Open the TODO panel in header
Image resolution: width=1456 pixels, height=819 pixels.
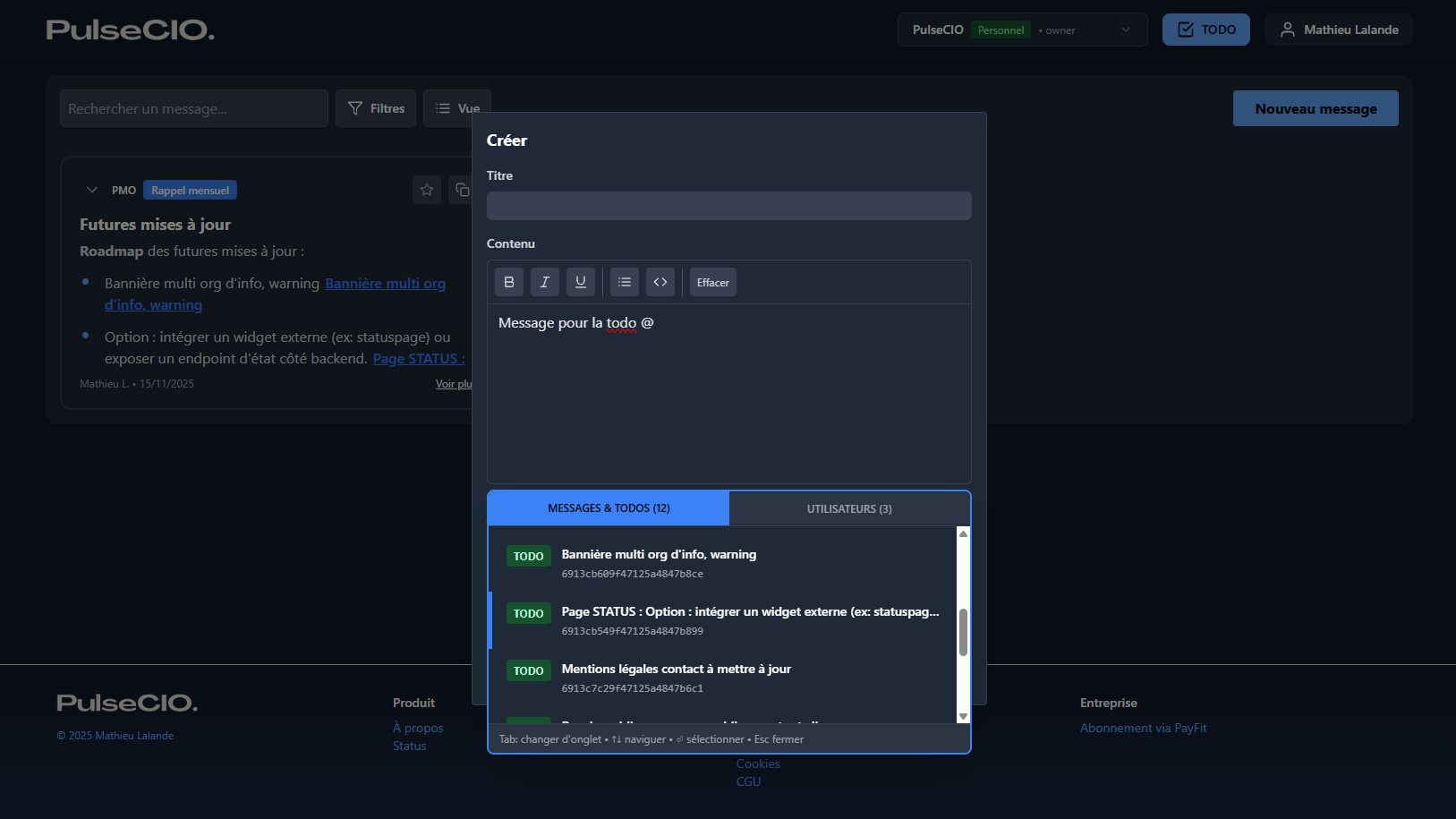[1205, 30]
